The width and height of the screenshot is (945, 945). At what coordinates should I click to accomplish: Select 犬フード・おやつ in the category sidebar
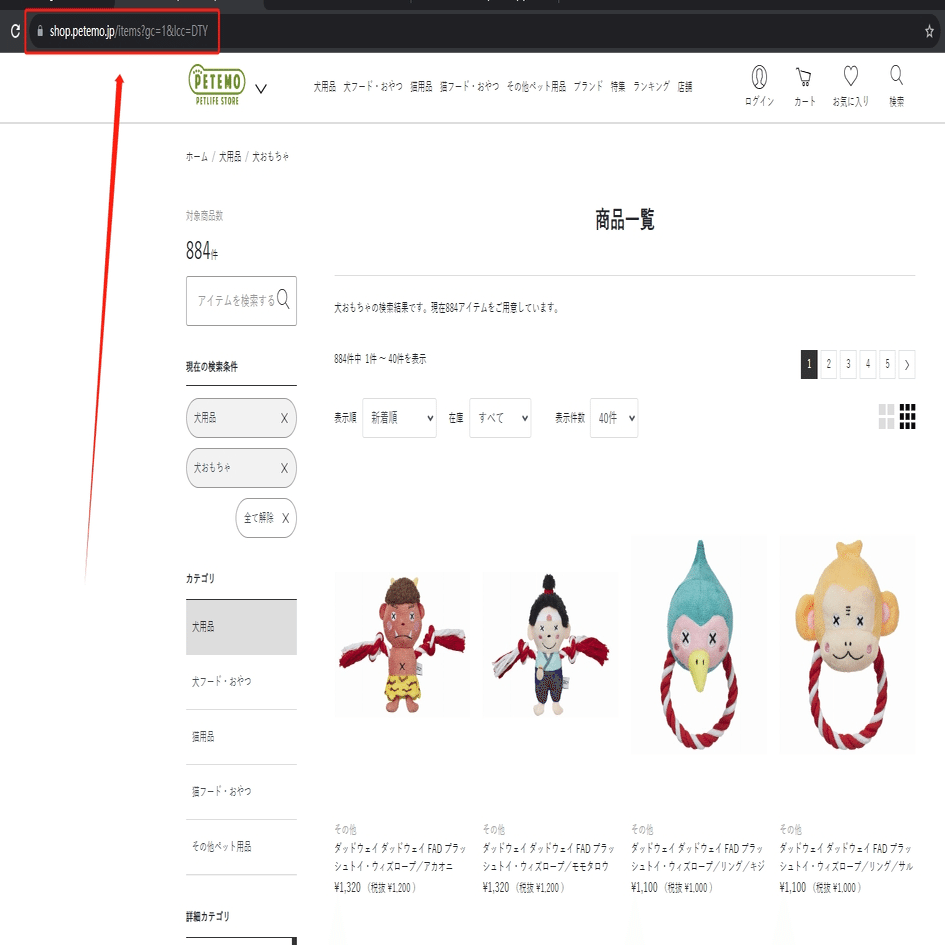(x=241, y=682)
